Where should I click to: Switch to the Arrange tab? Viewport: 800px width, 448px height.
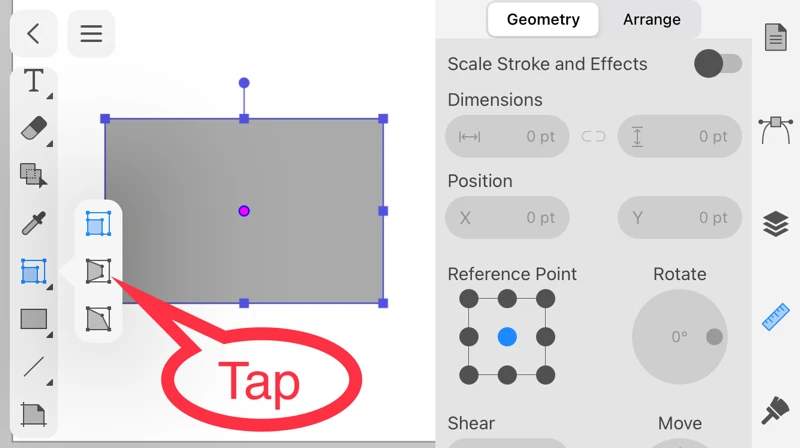coord(651,19)
